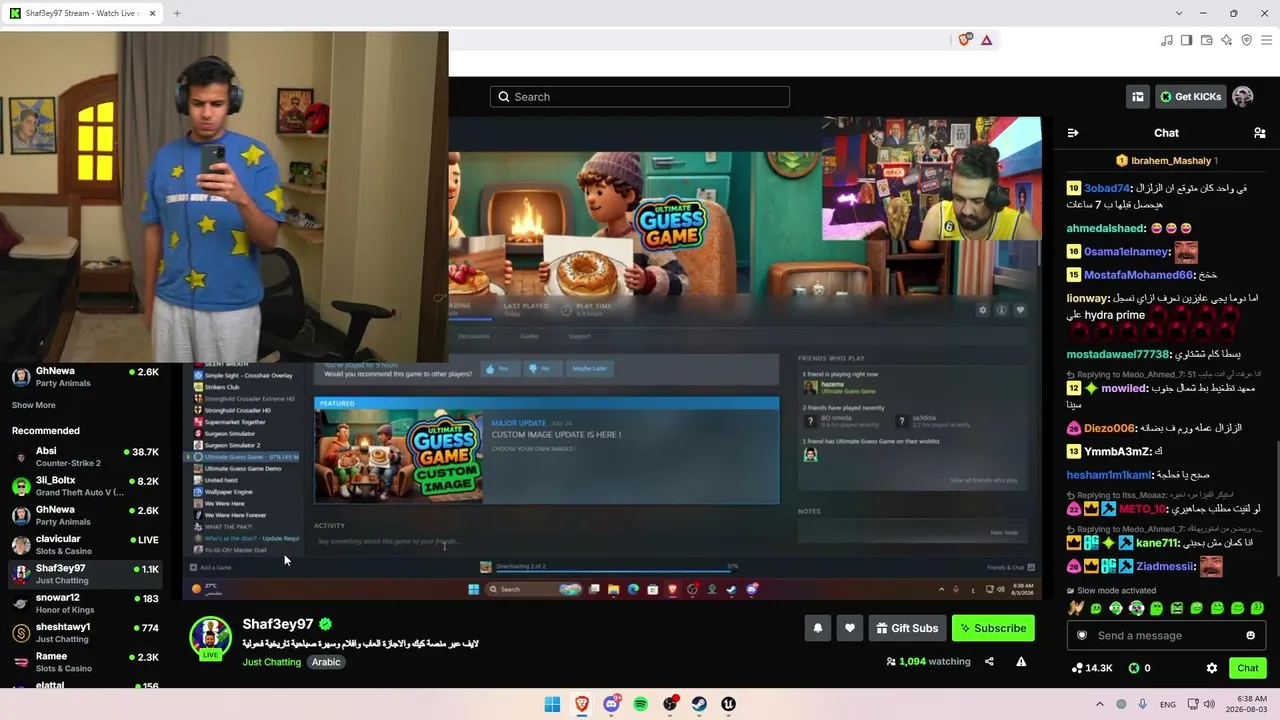Subscribe to Shaf3ey97's channel
Viewport: 1280px width, 720px height.
point(993,628)
